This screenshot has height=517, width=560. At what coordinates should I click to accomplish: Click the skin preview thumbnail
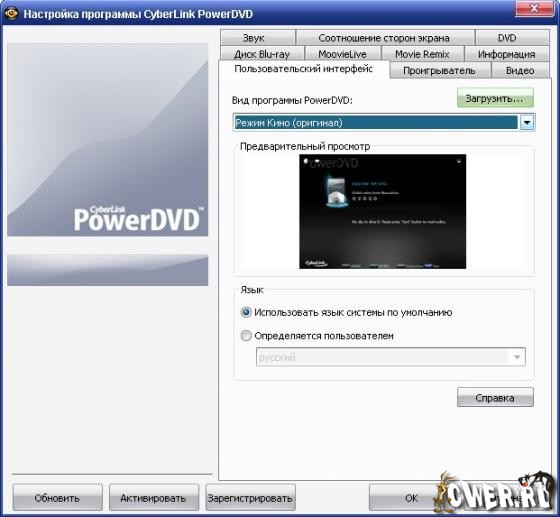pyautogui.click(x=382, y=211)
